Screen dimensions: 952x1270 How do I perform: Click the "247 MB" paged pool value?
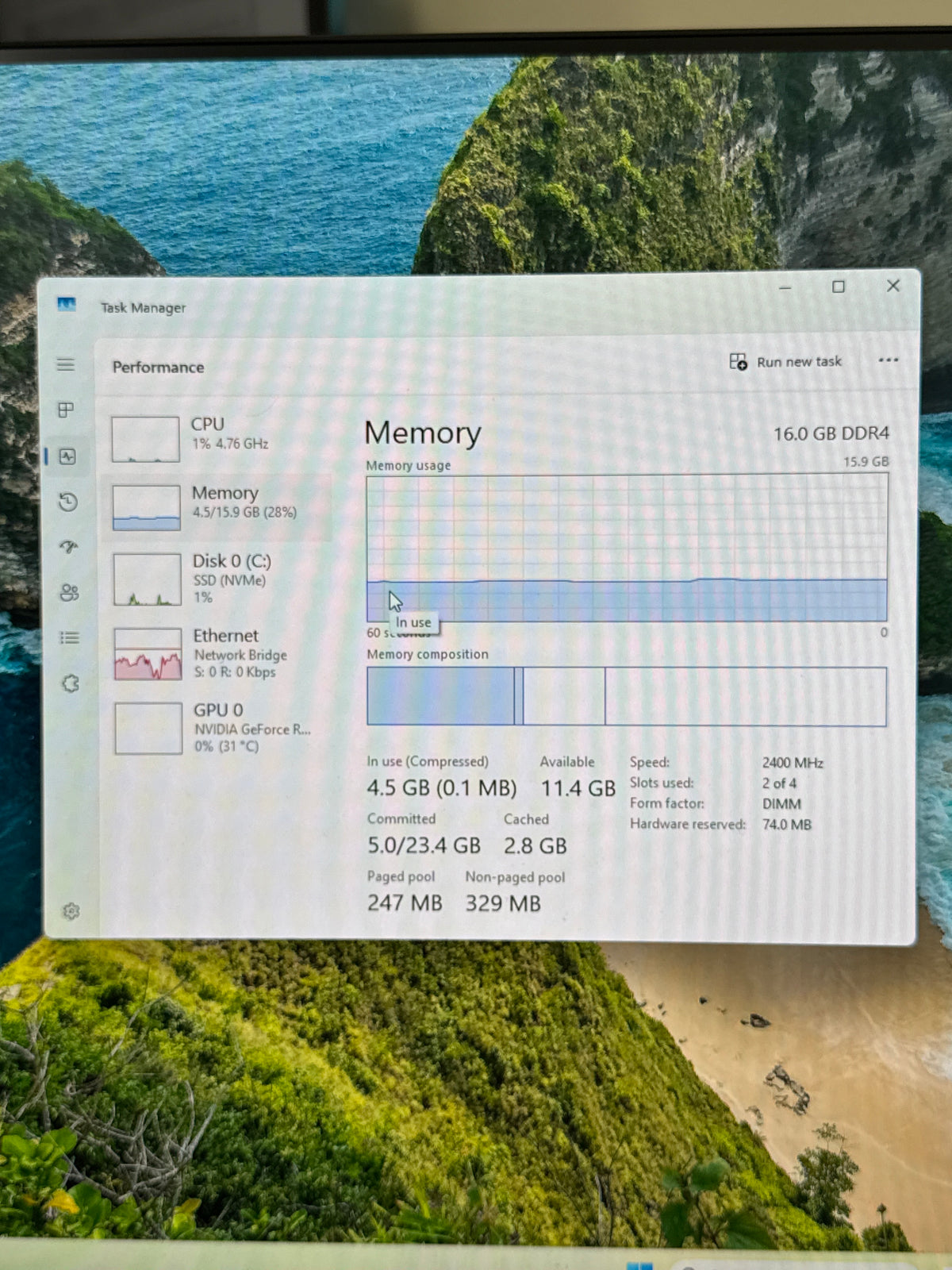tap(405, 902)
